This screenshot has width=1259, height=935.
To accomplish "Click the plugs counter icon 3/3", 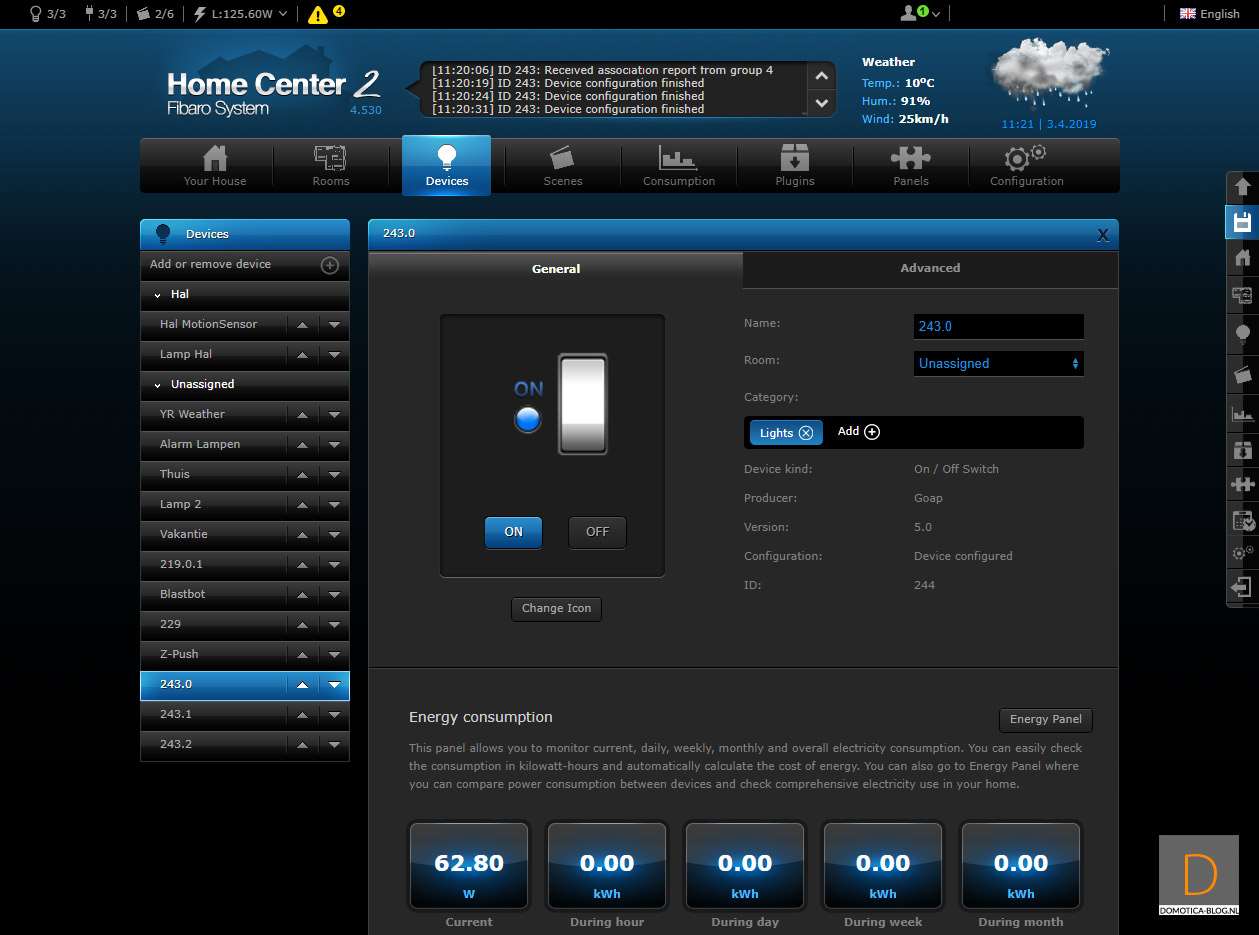I will [88, 13].
